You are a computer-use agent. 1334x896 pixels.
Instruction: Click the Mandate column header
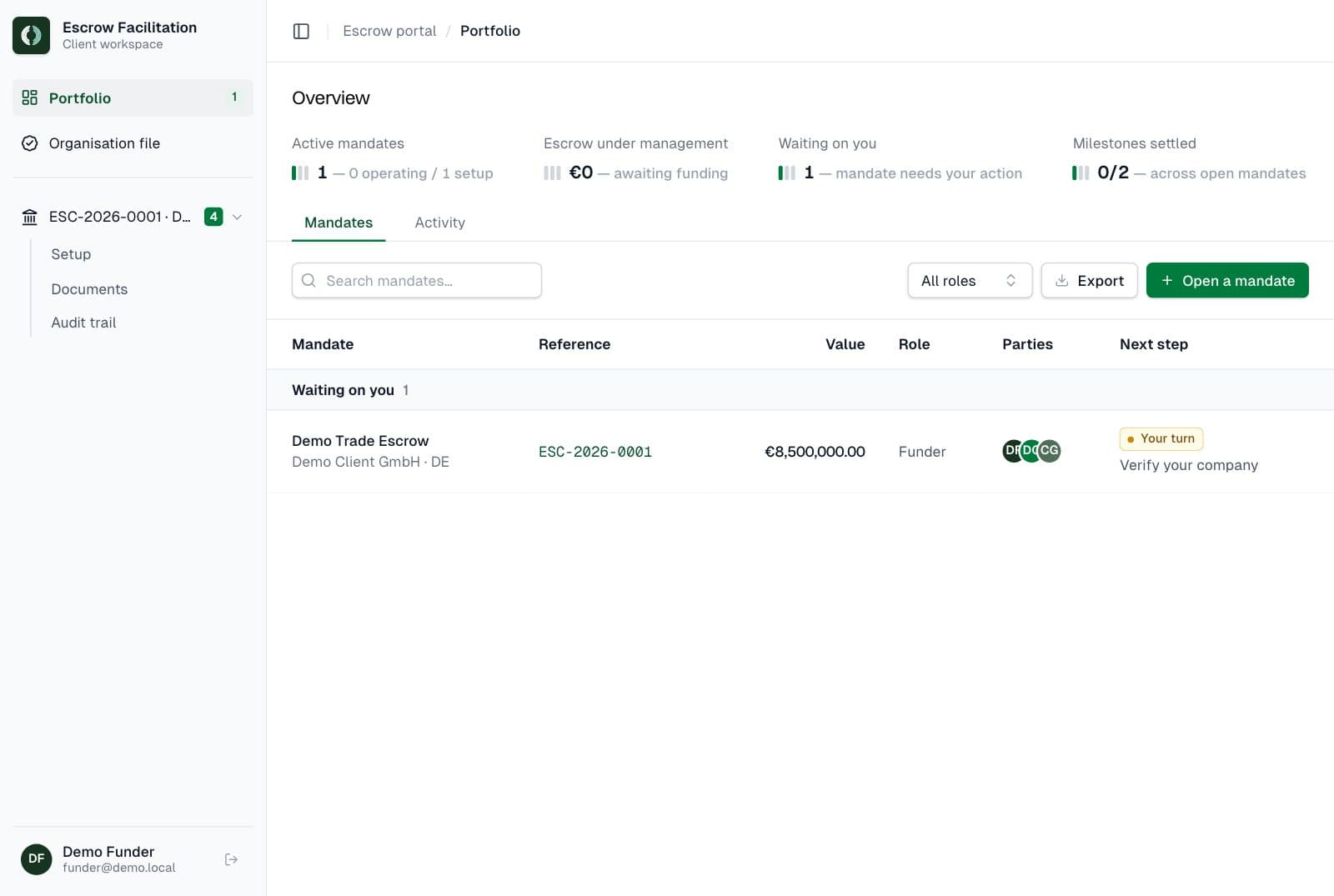point(323,344)
